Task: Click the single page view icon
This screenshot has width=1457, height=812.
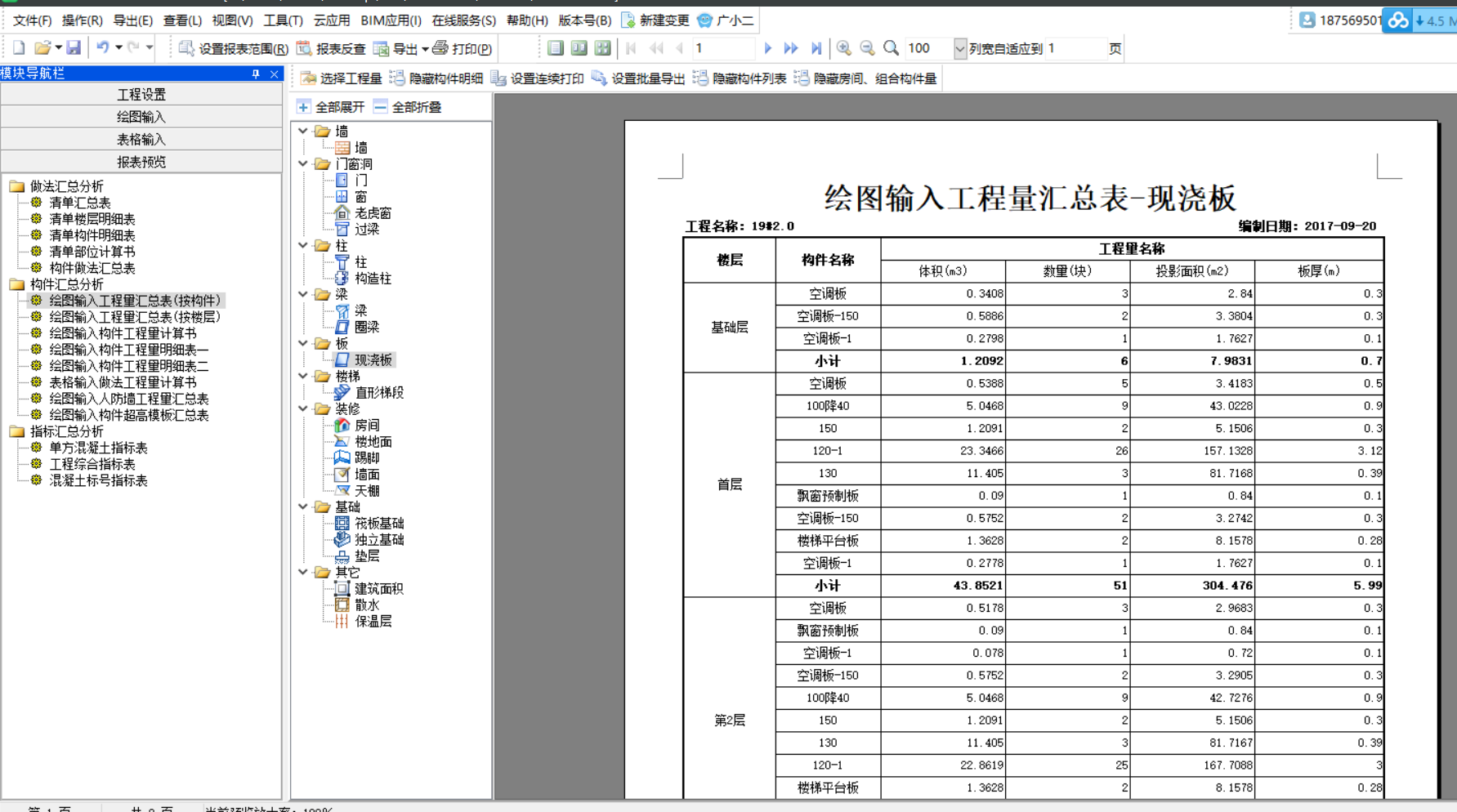Action: click(556, 48)
